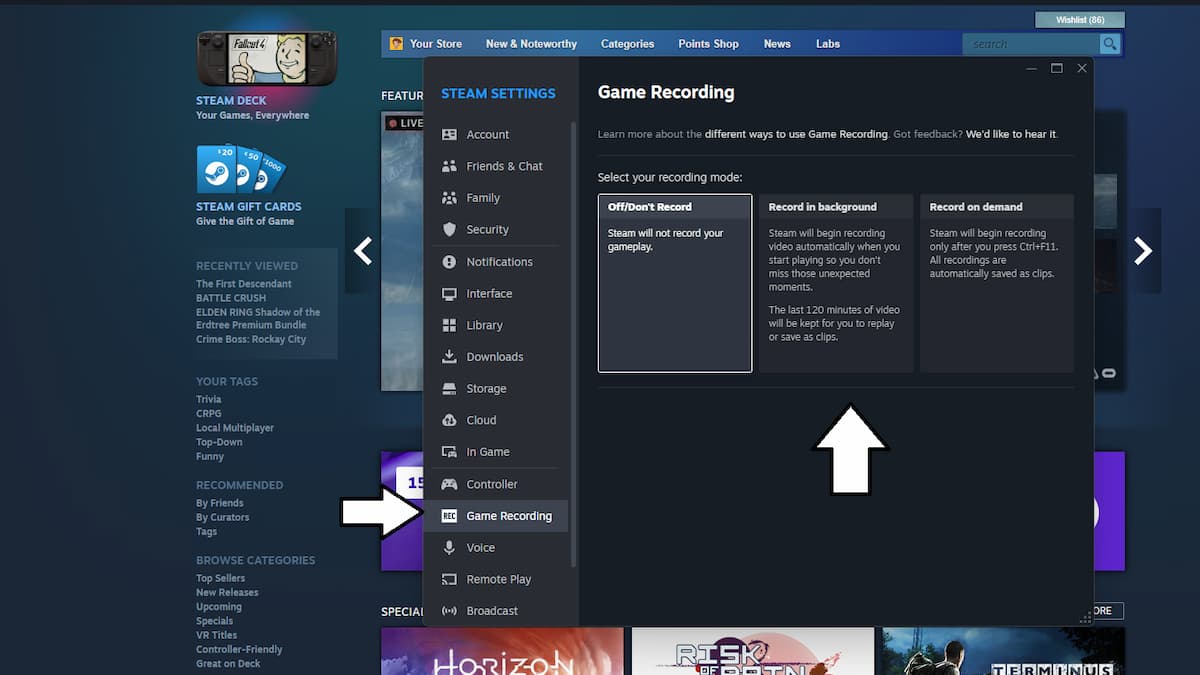Click the search magnifier icon

pyautogui.click(x=1109, y=43)
